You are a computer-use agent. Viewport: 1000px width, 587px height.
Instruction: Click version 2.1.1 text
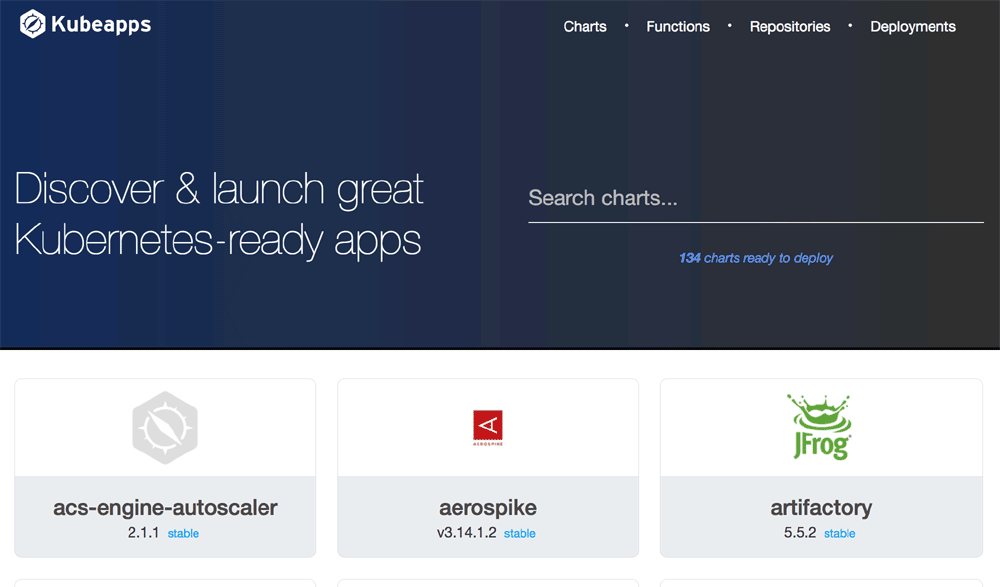(143, 533)
